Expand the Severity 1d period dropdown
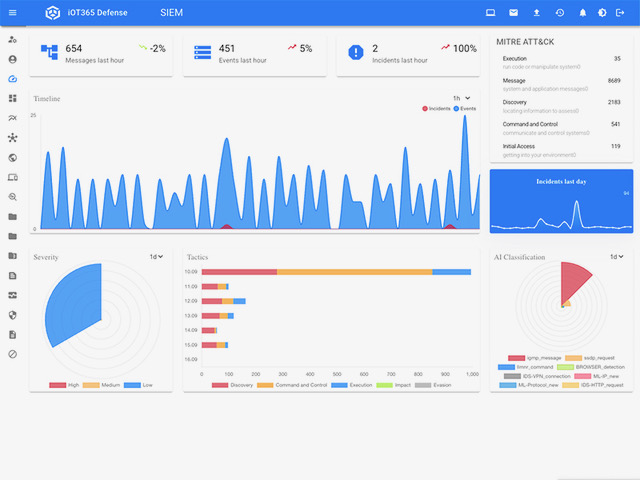The width and height of the screenshot is (640, 480). 156,257
